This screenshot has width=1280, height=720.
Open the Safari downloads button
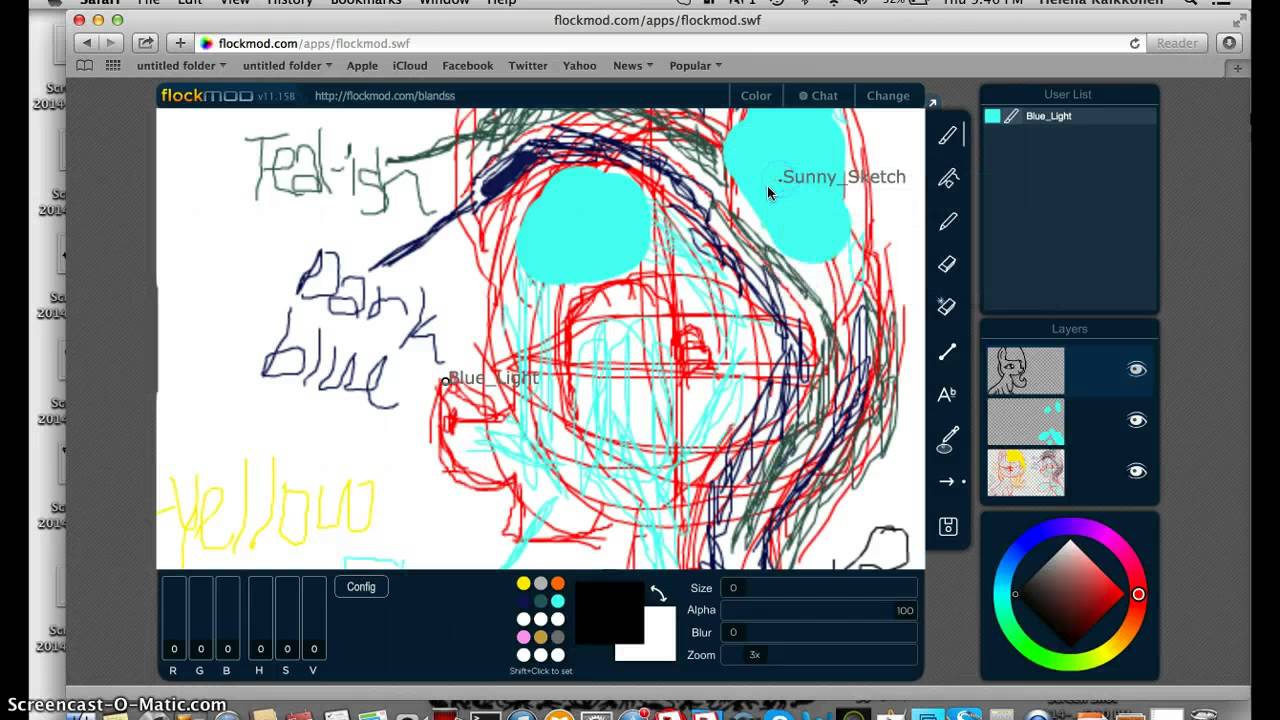point(1230,43)
